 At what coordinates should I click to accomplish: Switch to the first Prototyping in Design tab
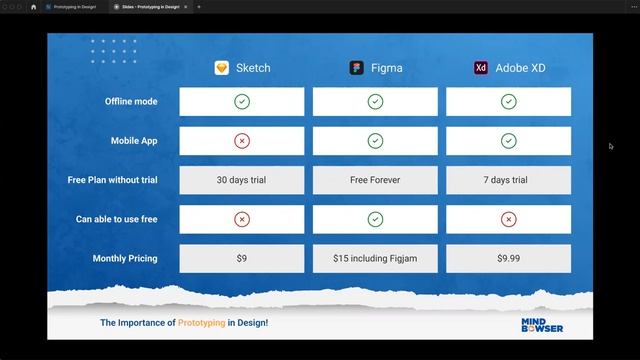[x=71, y=7]
